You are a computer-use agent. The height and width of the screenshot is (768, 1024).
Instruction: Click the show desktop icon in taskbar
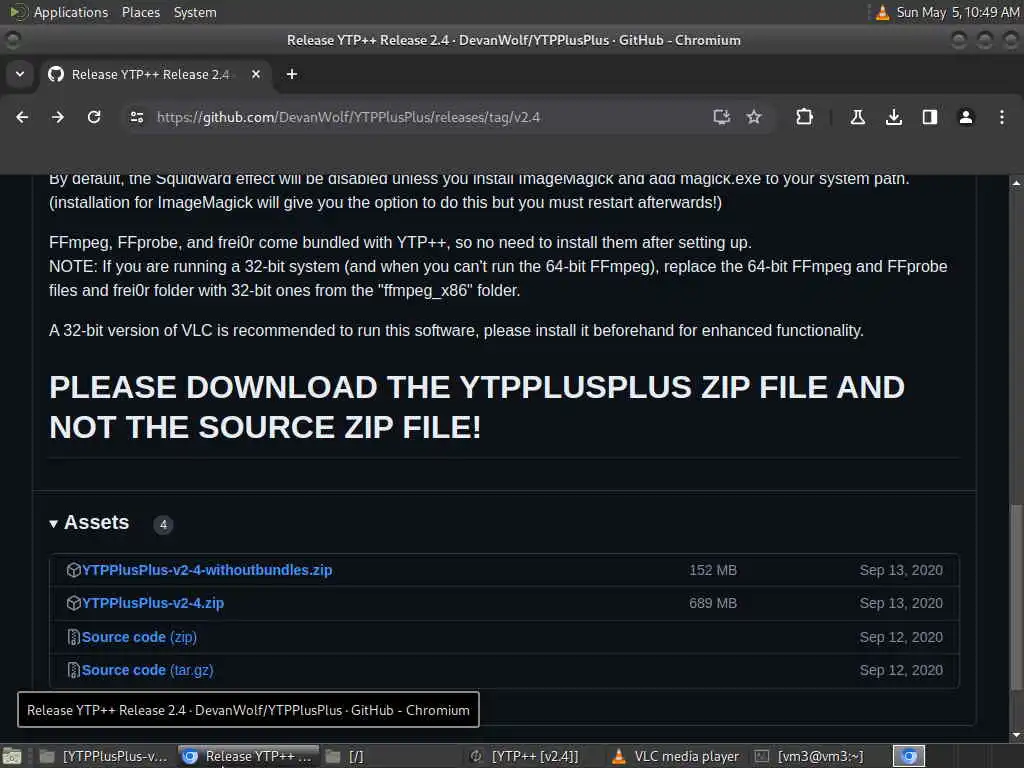[x=12, y=757]
